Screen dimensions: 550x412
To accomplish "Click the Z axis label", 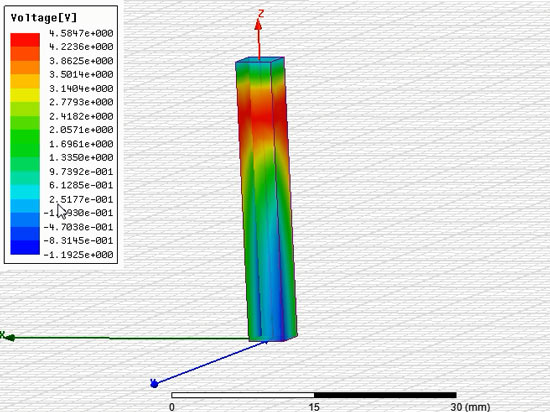I will 261,14.
